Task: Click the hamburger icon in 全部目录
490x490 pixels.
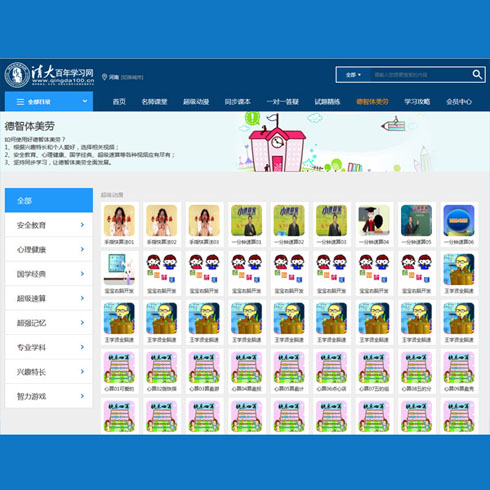Action: 20,102
